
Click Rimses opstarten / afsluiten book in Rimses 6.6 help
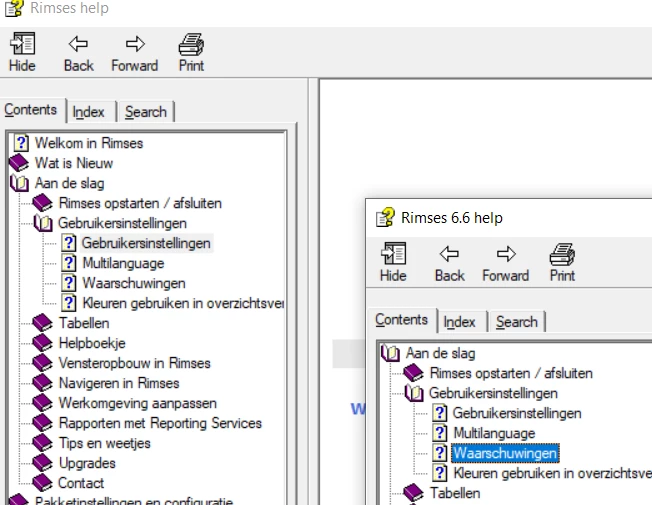coord(413,373)
